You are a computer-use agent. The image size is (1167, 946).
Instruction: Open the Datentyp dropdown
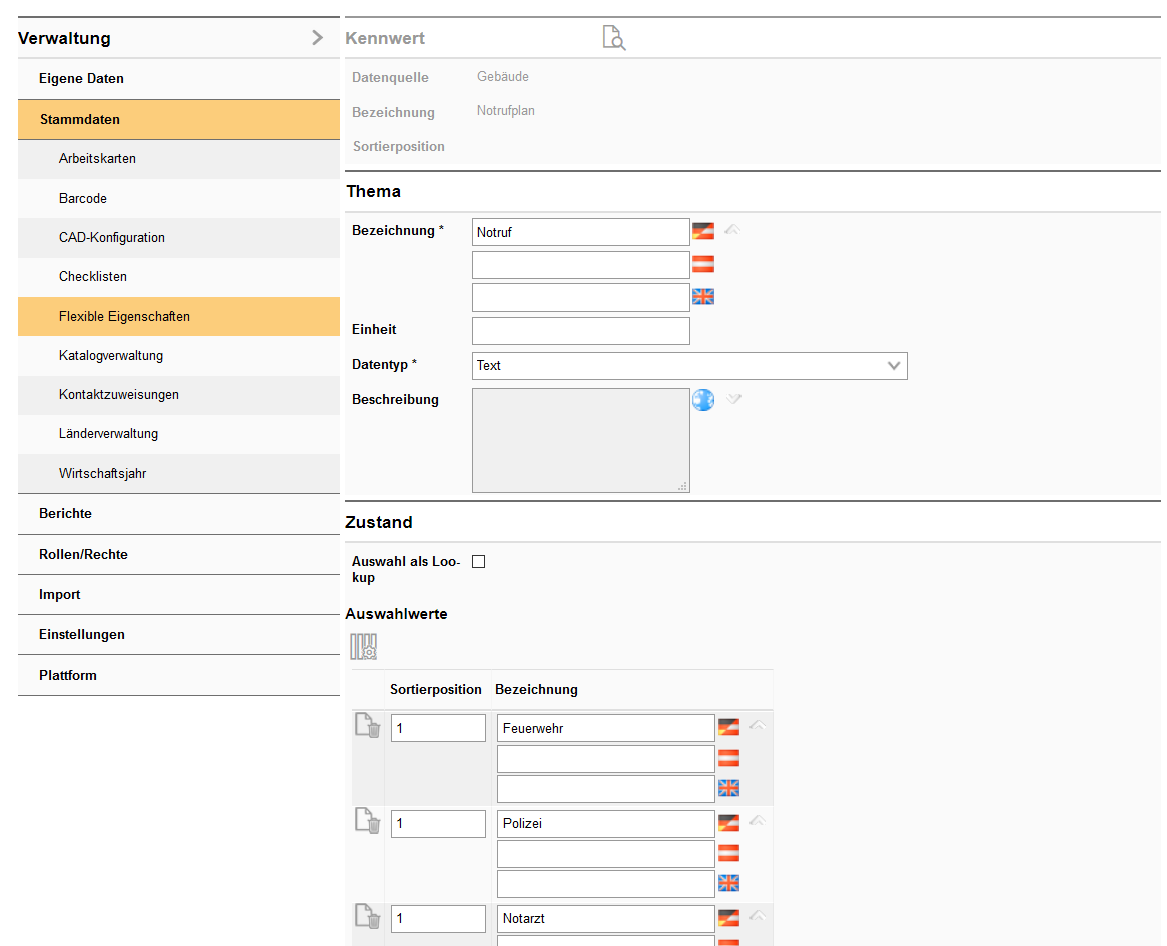click(689, 366)
